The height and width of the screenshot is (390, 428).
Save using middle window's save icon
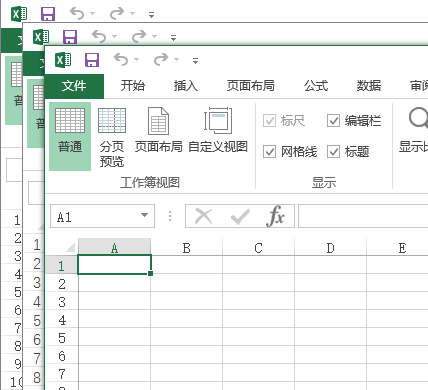click(70, 37)
